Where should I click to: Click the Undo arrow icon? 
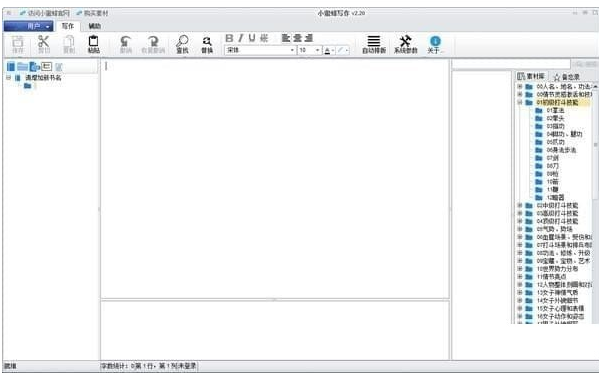(126, 41)
